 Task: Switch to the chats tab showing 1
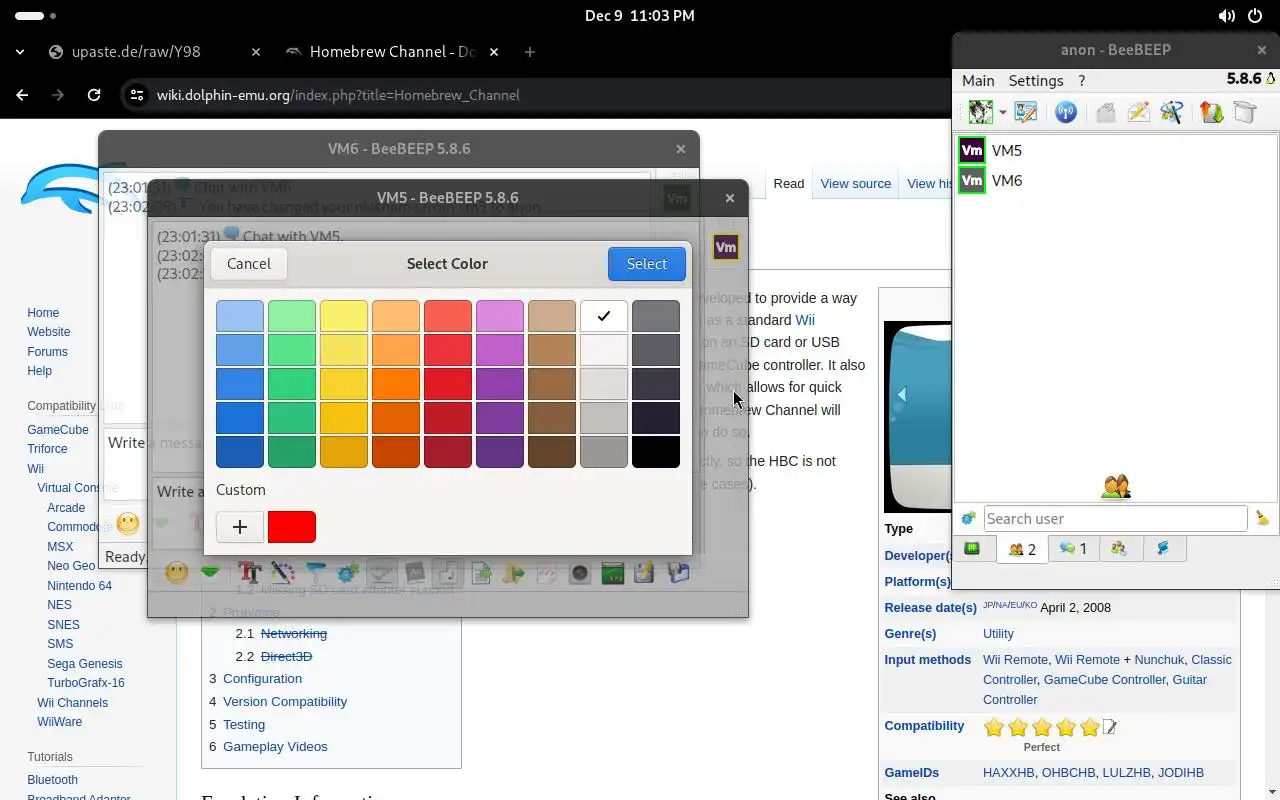pyautogui.click(x=1073, y=548)
